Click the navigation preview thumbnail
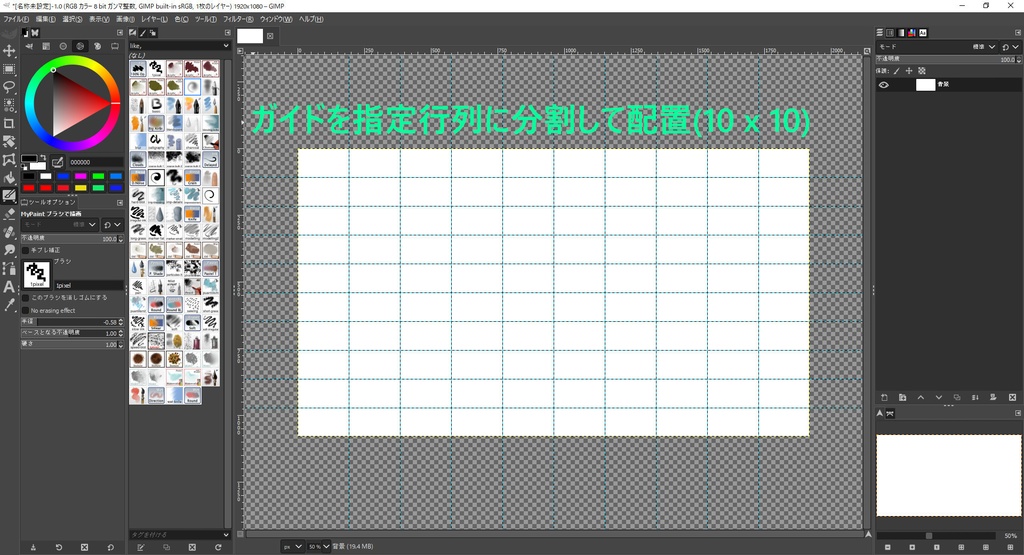 pos(948,475)
